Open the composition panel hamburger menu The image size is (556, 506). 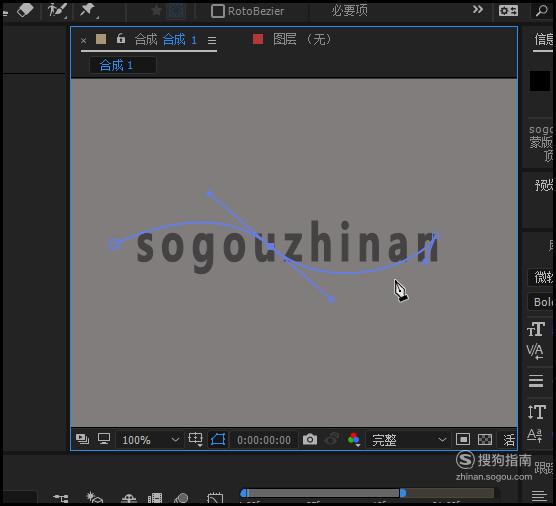(212, 40)
